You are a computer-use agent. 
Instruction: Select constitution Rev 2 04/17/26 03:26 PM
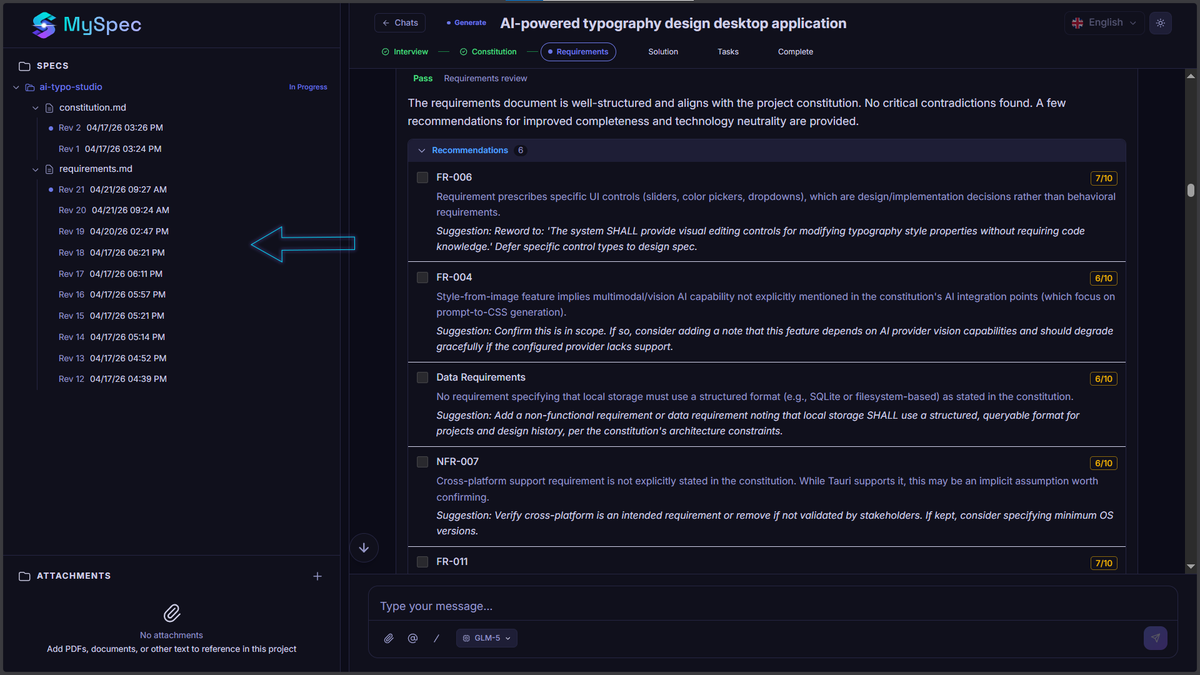click(110, 128)
